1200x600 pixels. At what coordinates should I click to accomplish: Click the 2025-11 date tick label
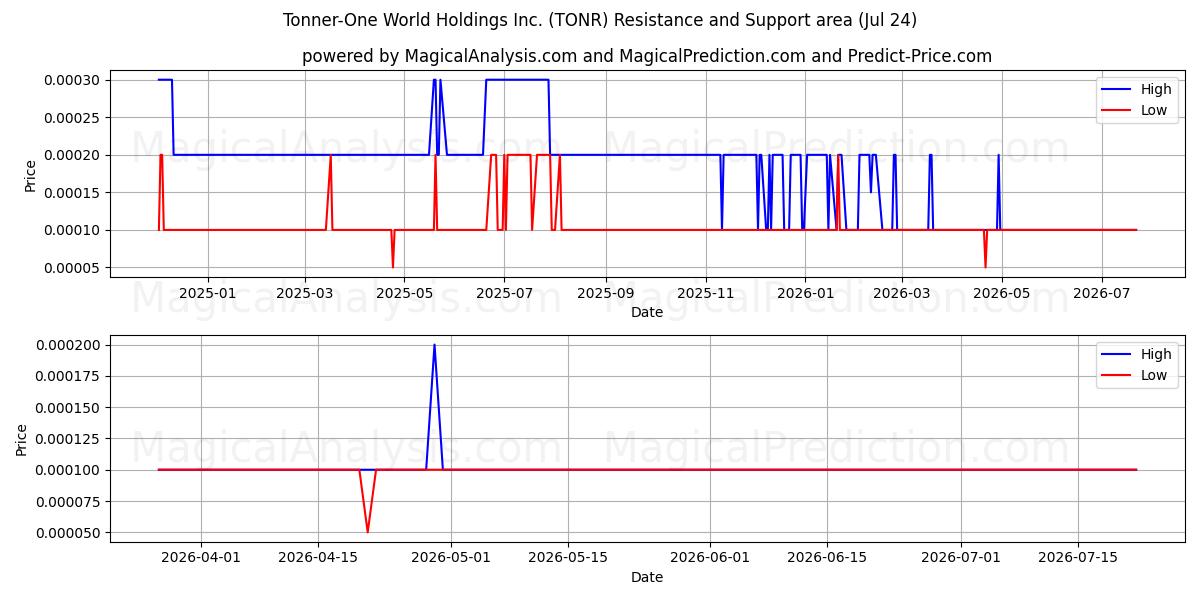[x=705, y=294]
